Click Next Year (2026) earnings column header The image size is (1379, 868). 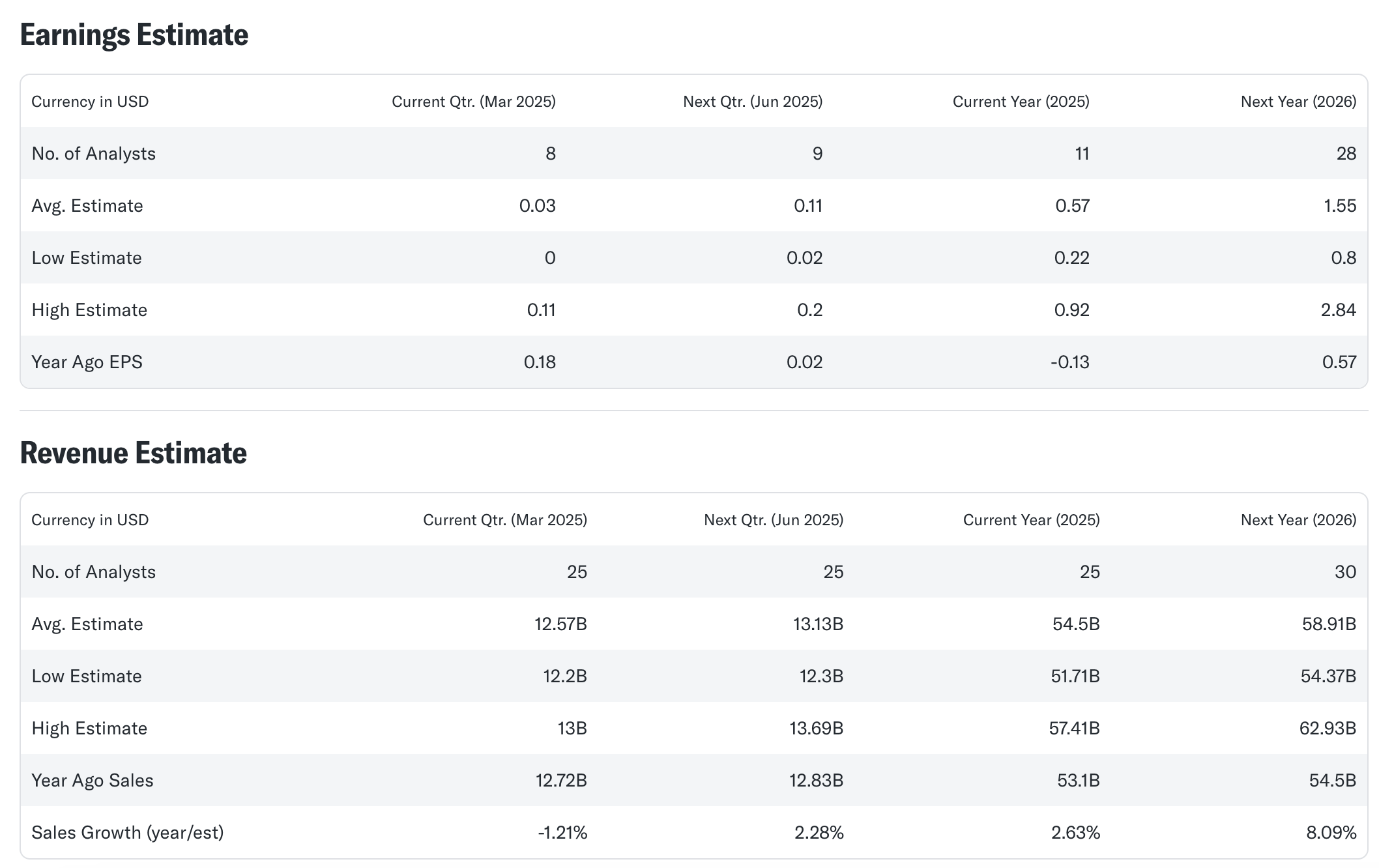1298,102
